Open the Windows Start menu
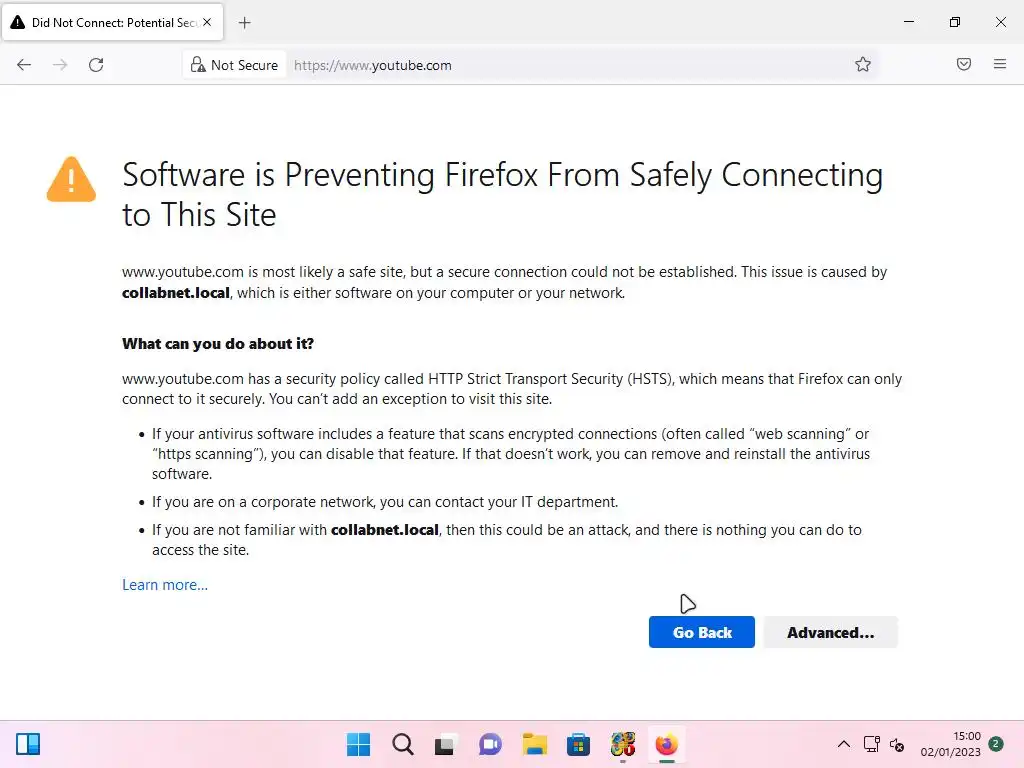This screenshot has height=768, width=1024. 358,745
